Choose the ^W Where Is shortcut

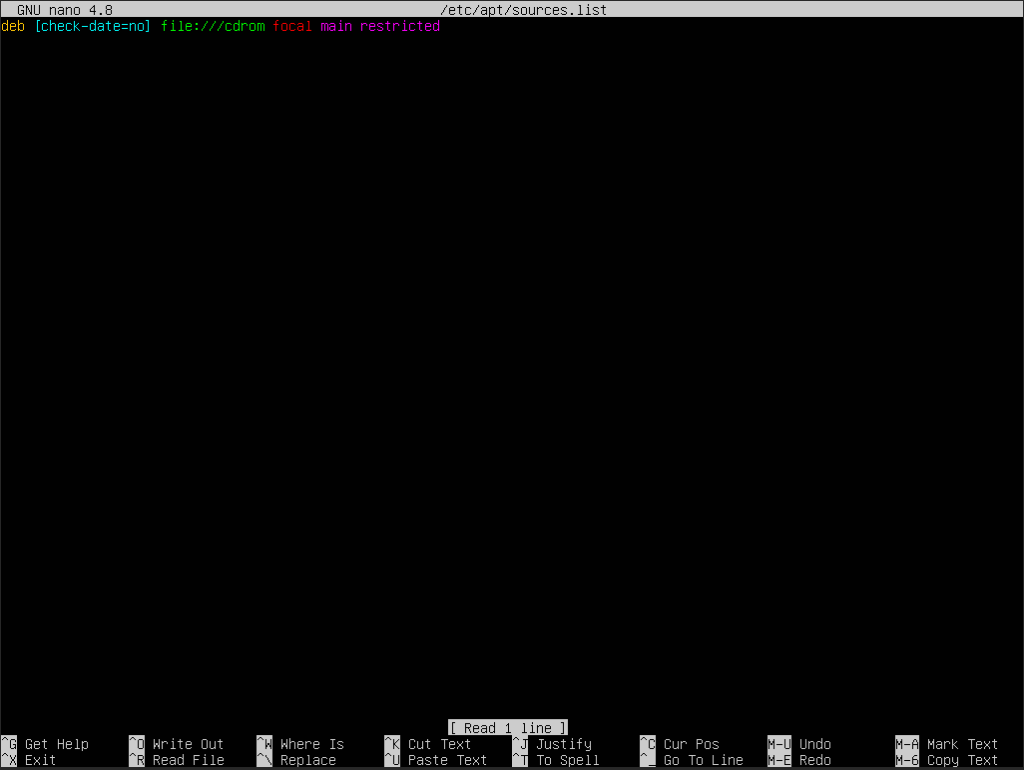click(x=300, y=744)
